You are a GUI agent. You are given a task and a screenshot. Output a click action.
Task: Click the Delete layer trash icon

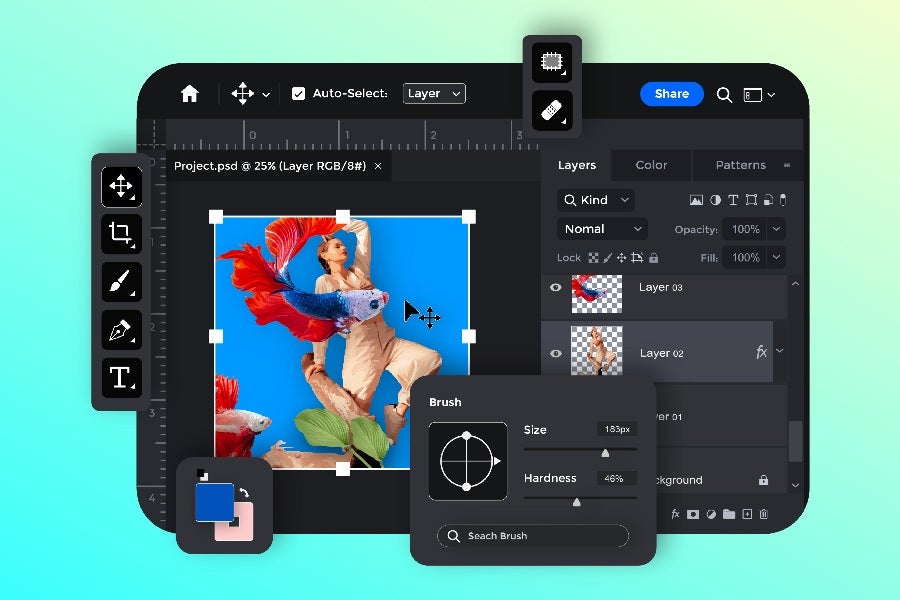pos(764,514)
